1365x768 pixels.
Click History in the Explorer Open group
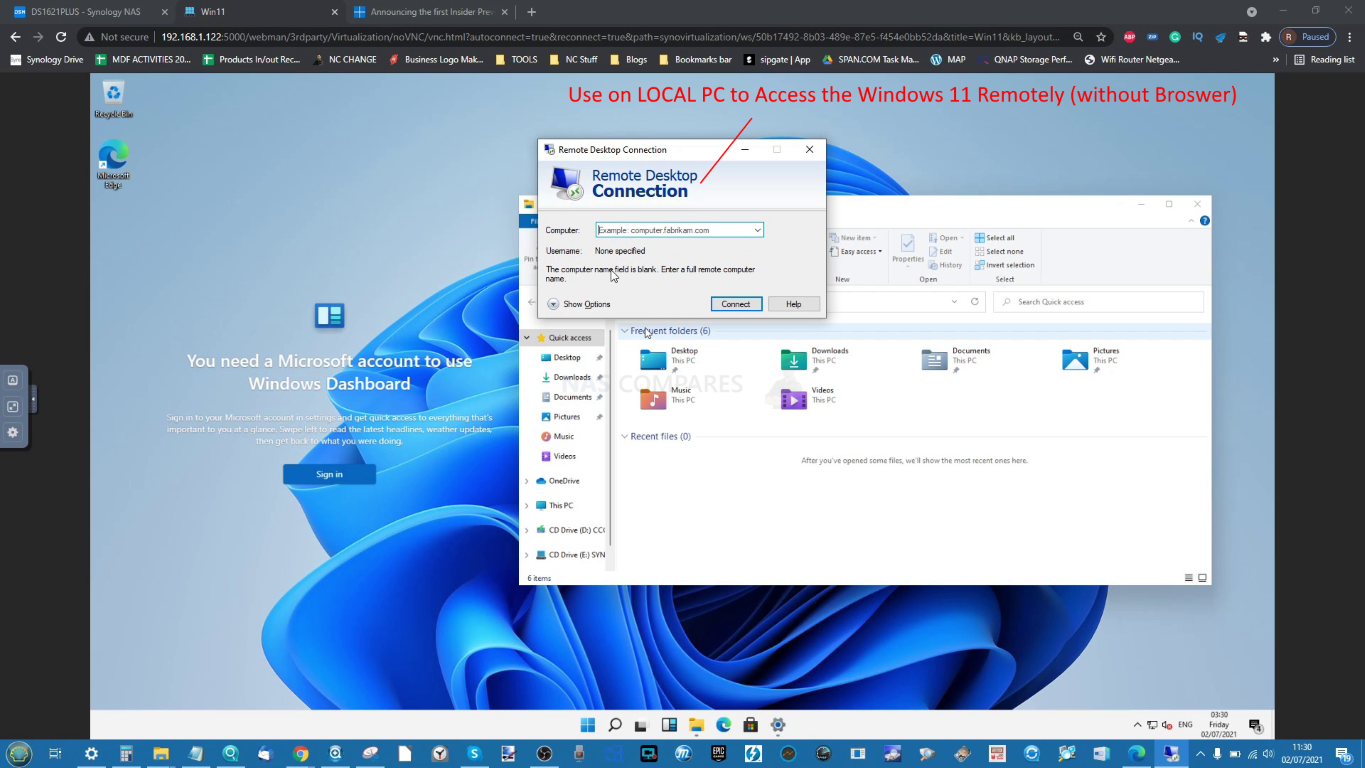pyautogui.click(x=946, y=265)
